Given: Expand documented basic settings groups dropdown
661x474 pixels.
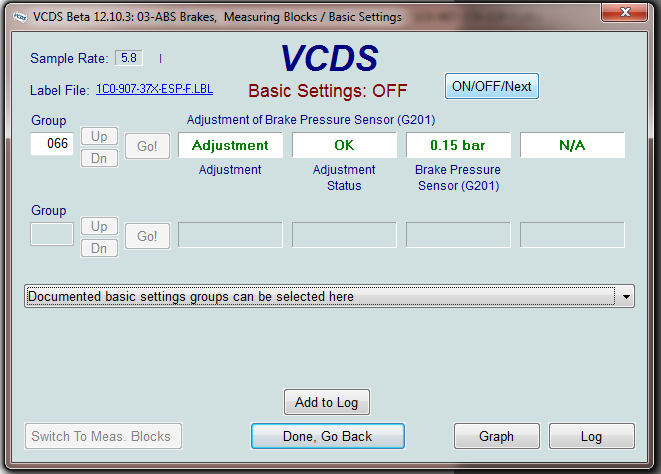Looking at the screenshot, I should [626, 297].
